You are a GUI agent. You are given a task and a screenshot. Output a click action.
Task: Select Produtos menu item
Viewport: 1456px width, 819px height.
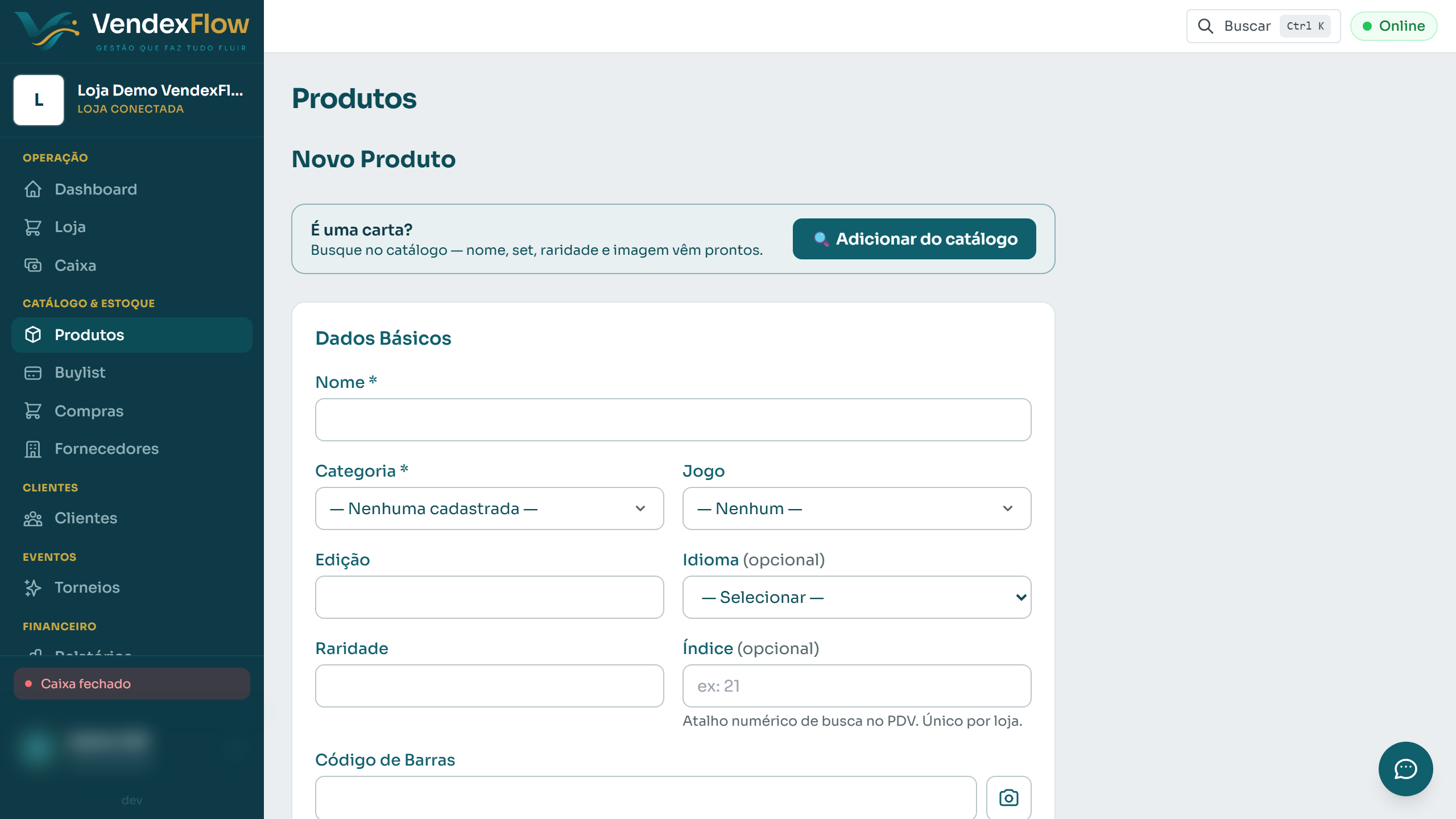click(x=132, y=335)
